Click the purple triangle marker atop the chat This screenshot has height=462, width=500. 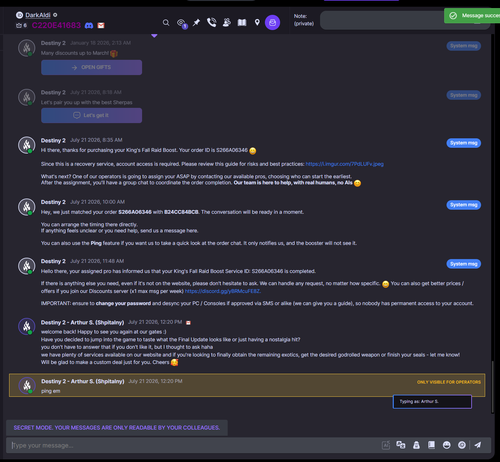[x=154, y=35]
